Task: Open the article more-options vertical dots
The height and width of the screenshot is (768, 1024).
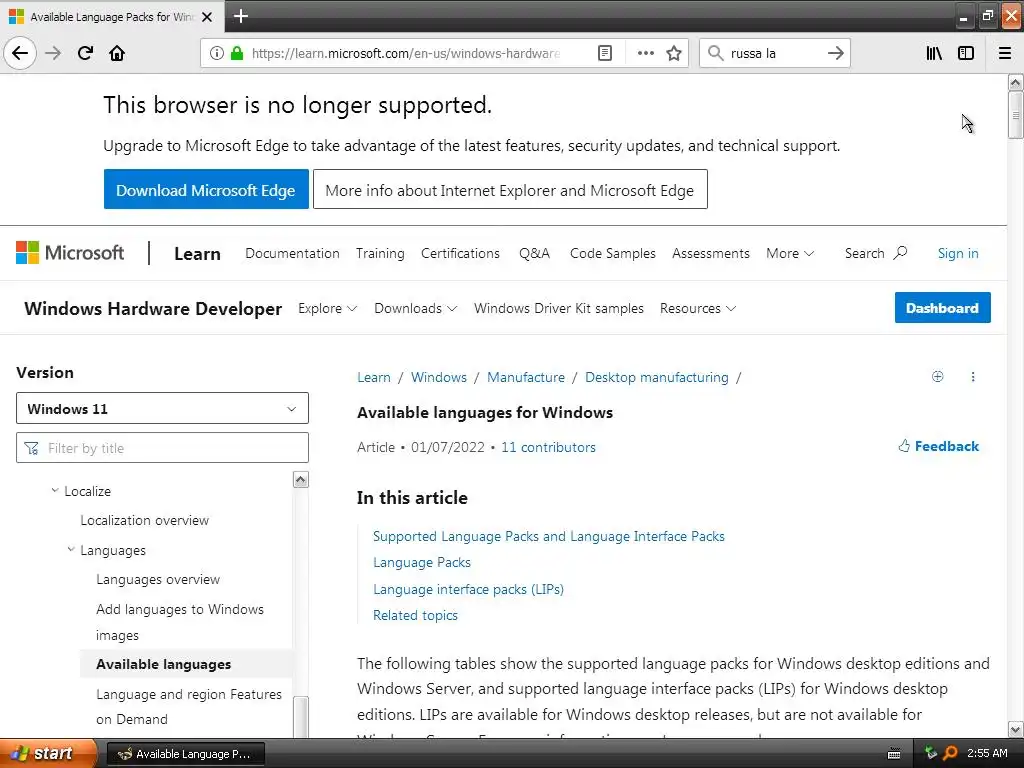Action: pyautogui.click(x=972, y=377)
